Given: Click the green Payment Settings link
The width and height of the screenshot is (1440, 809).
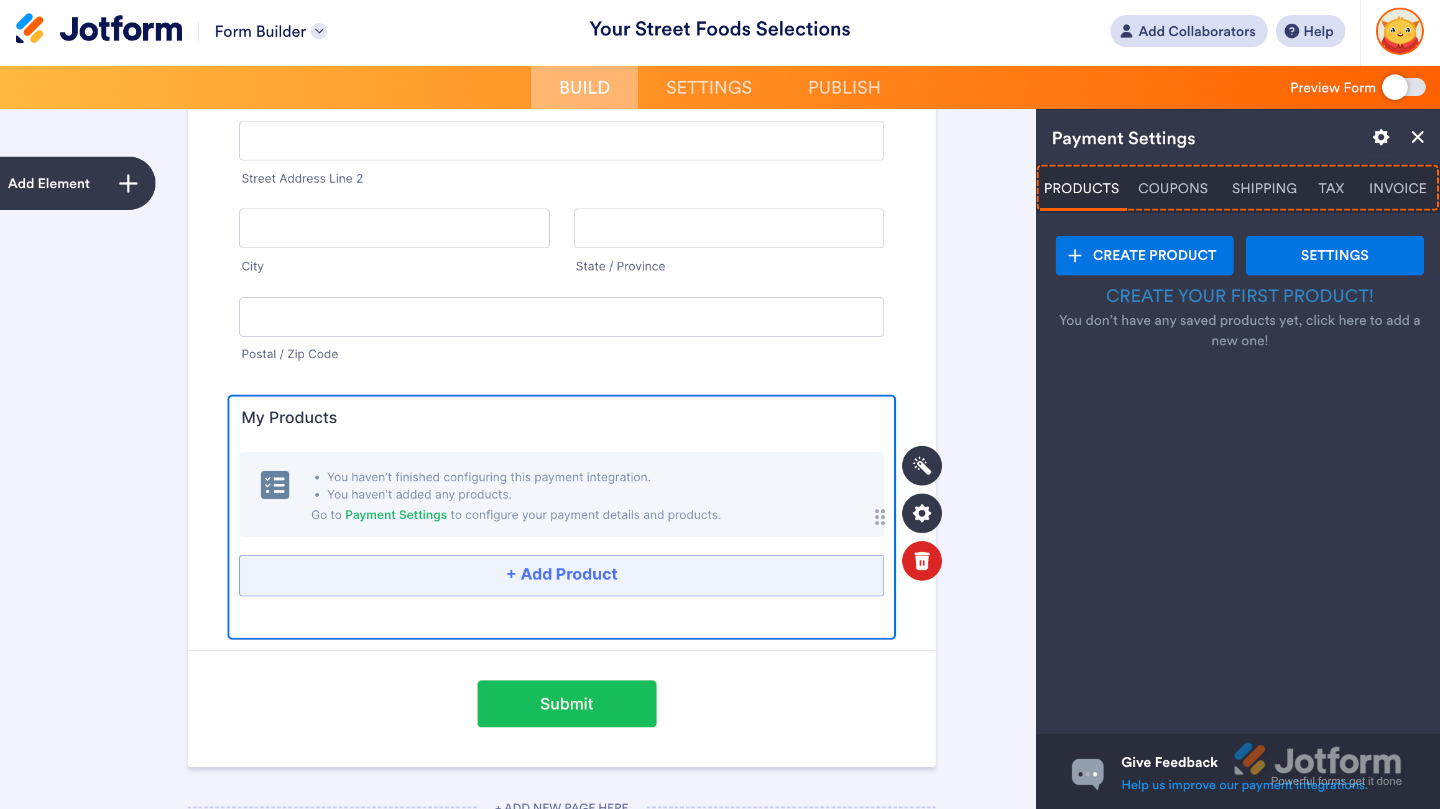Looking at the screenshot, I should pos(396,515).
